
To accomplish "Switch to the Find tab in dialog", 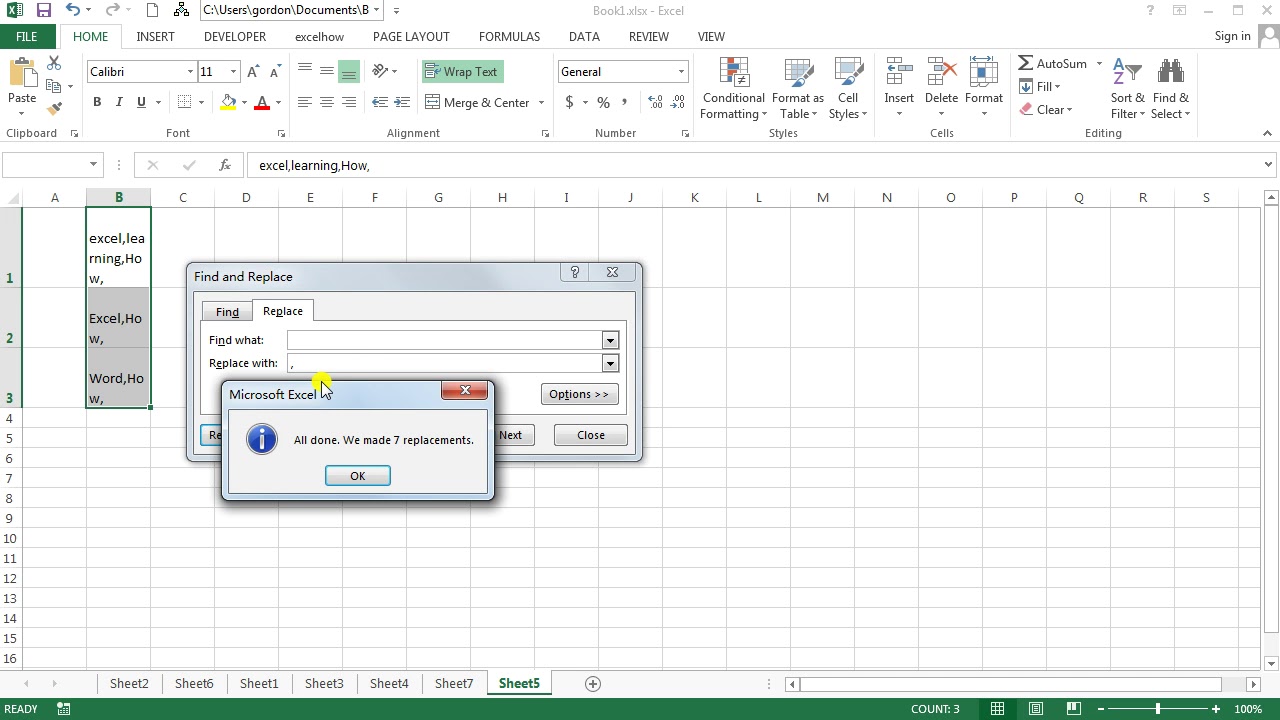I will tap(227, 312).
